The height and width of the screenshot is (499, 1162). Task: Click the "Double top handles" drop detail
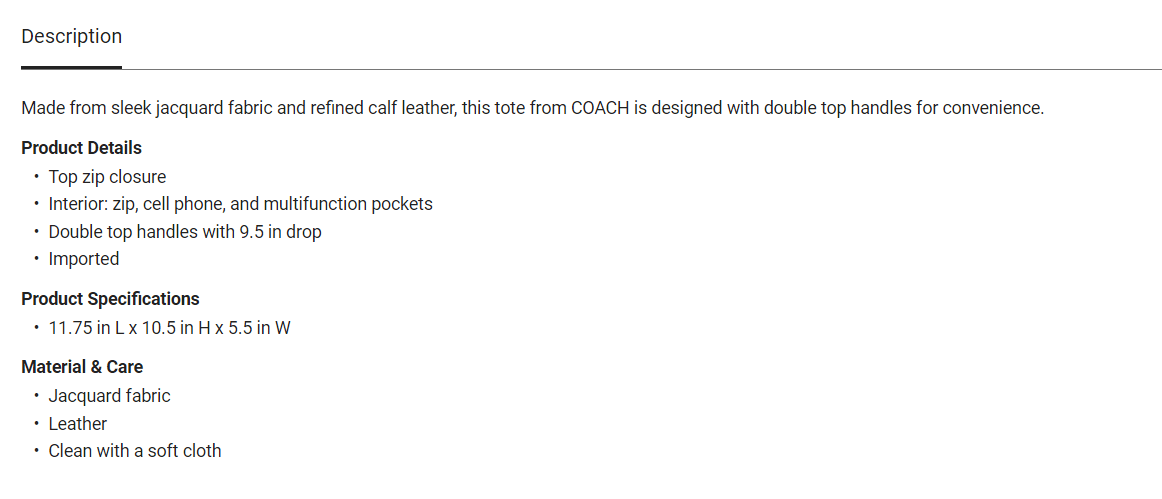click(184, 232)
